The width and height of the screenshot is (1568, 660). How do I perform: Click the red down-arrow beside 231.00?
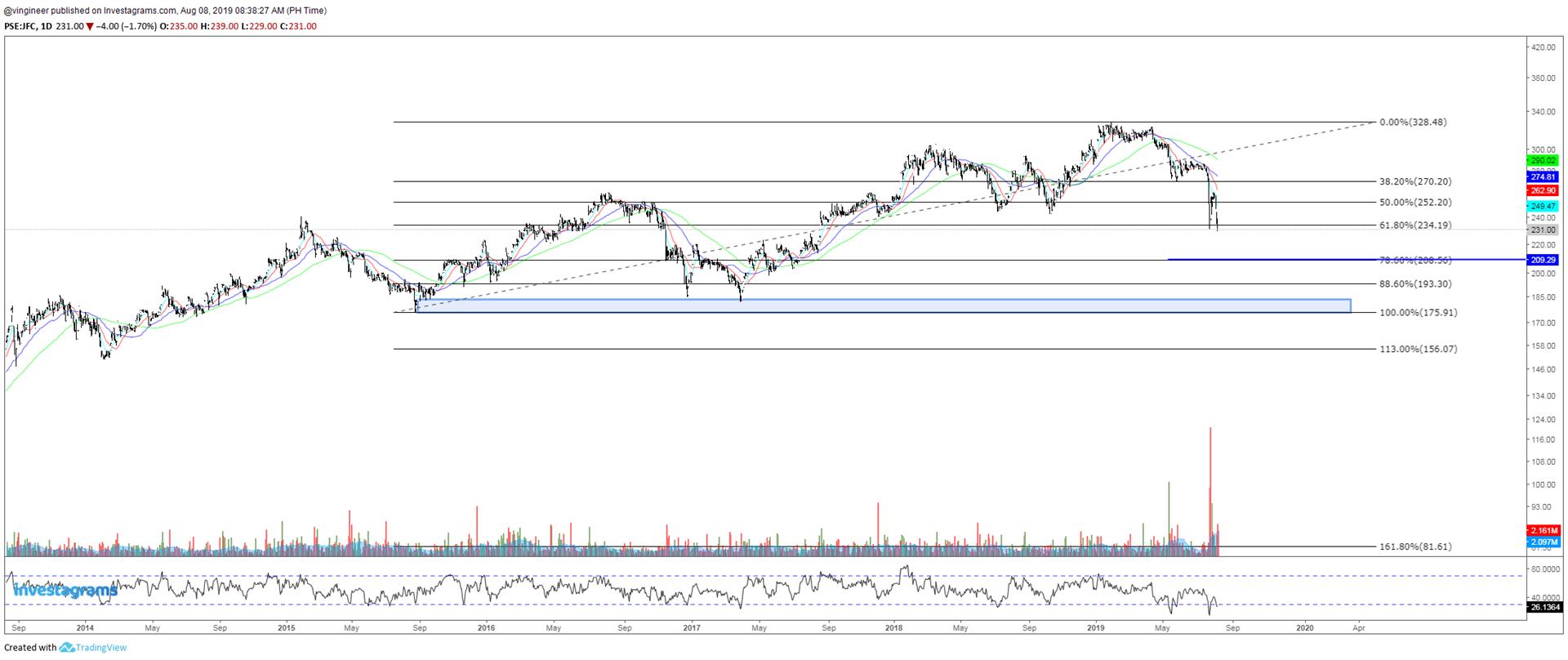90,26
